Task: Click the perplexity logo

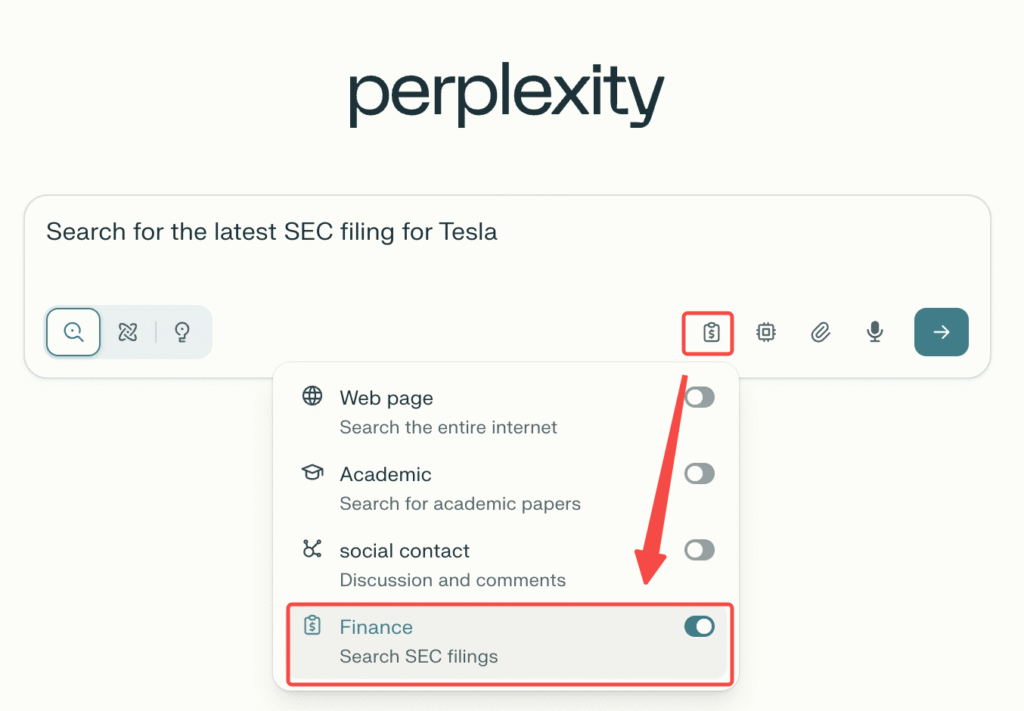Action: tap(506, 97)
